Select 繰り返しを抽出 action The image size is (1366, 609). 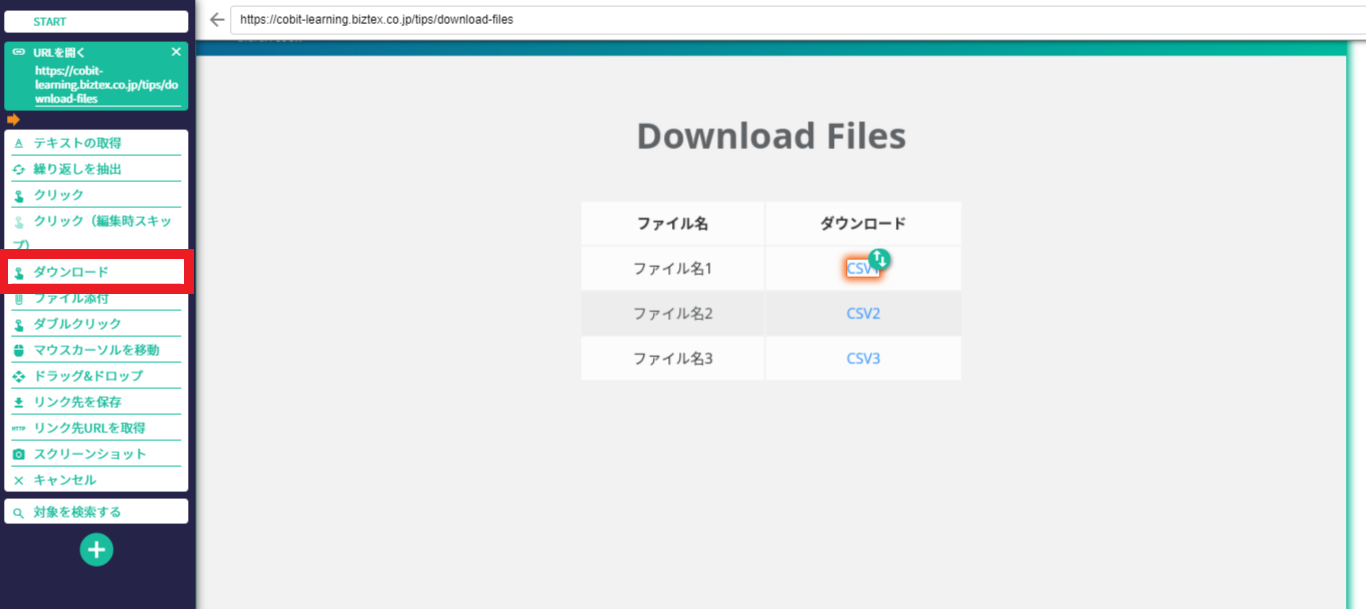pos(96,169)
